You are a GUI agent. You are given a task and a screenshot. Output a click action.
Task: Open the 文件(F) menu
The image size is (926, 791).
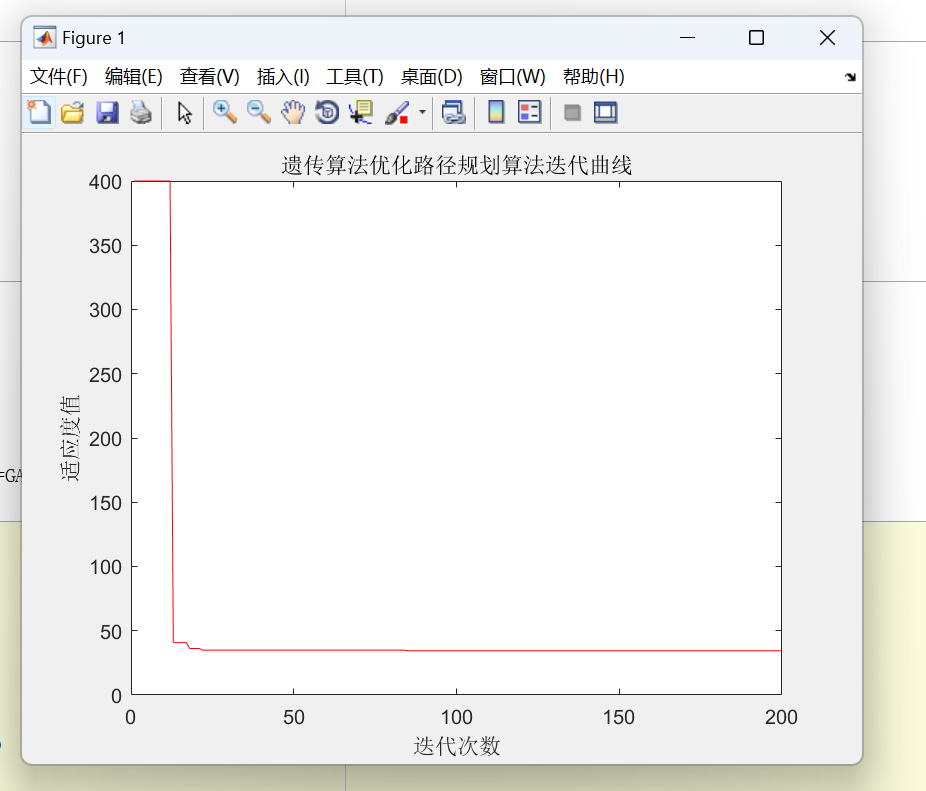click(x=59, y=77)
